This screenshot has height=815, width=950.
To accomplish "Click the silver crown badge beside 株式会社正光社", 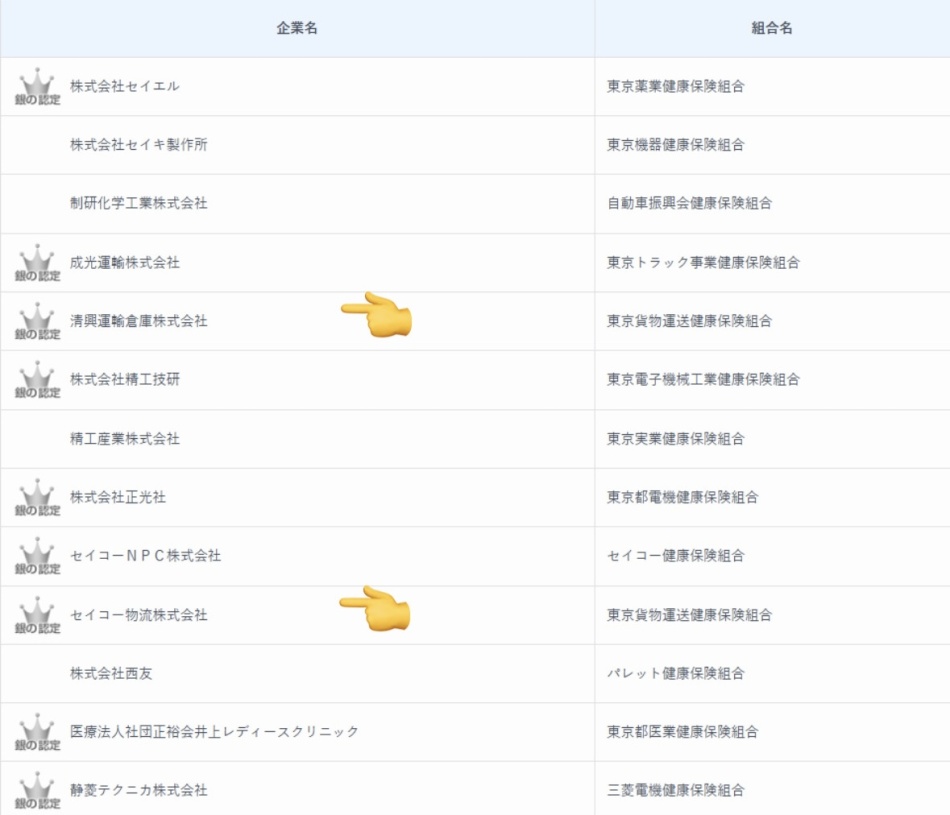I will point(38,497).
